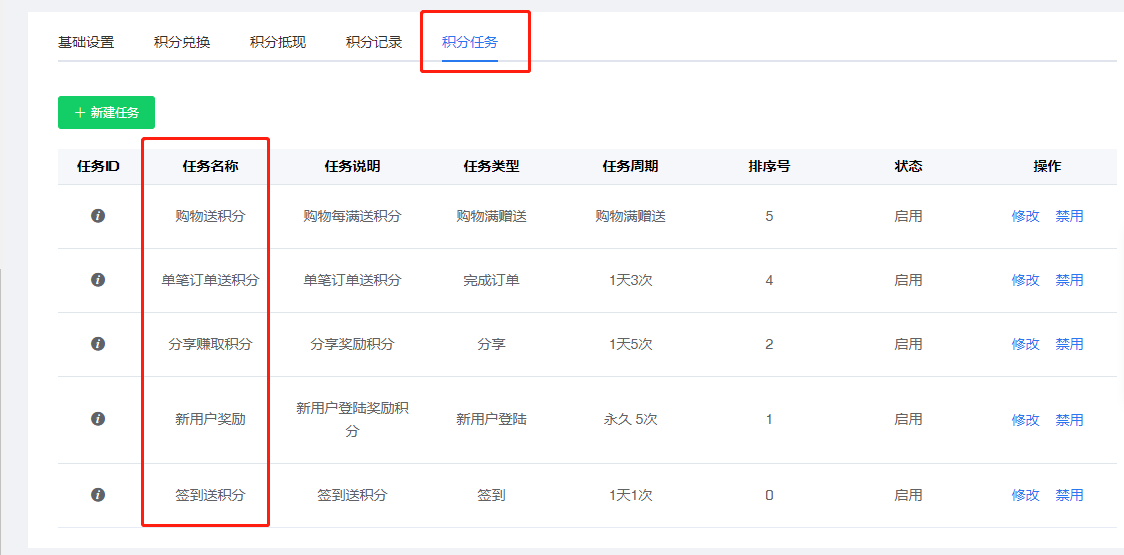Click task period 1天5次
Viewport: 1124px width, 555px height.
coord(630,343)
